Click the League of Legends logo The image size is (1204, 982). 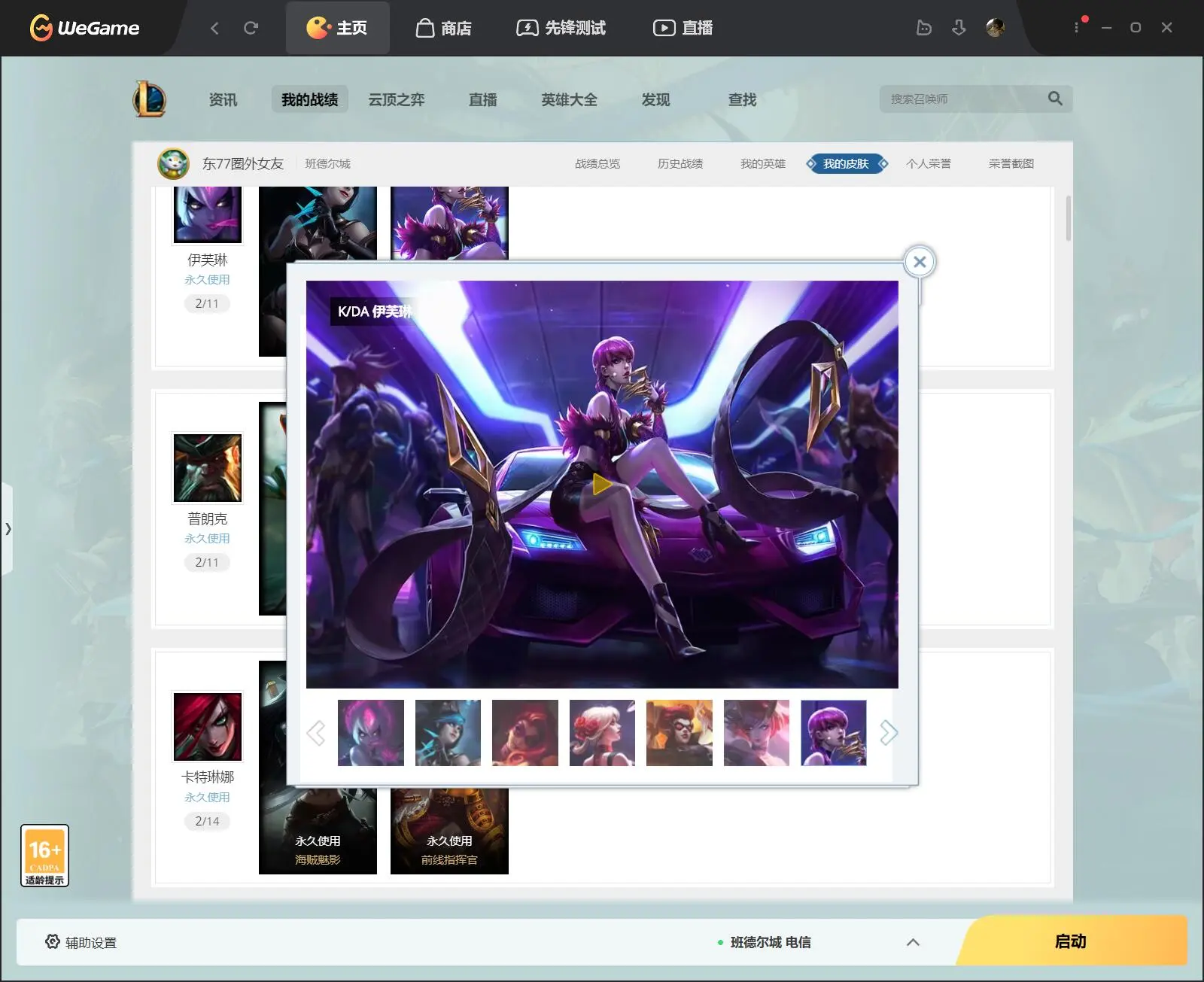(x=150, y=99)
